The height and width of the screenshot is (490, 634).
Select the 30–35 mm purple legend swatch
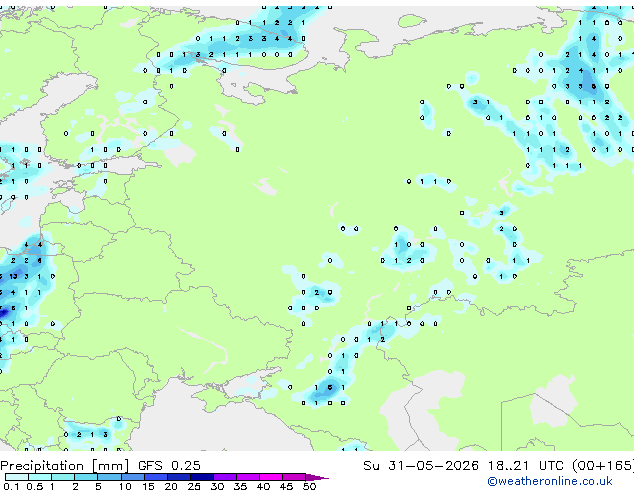225,477
